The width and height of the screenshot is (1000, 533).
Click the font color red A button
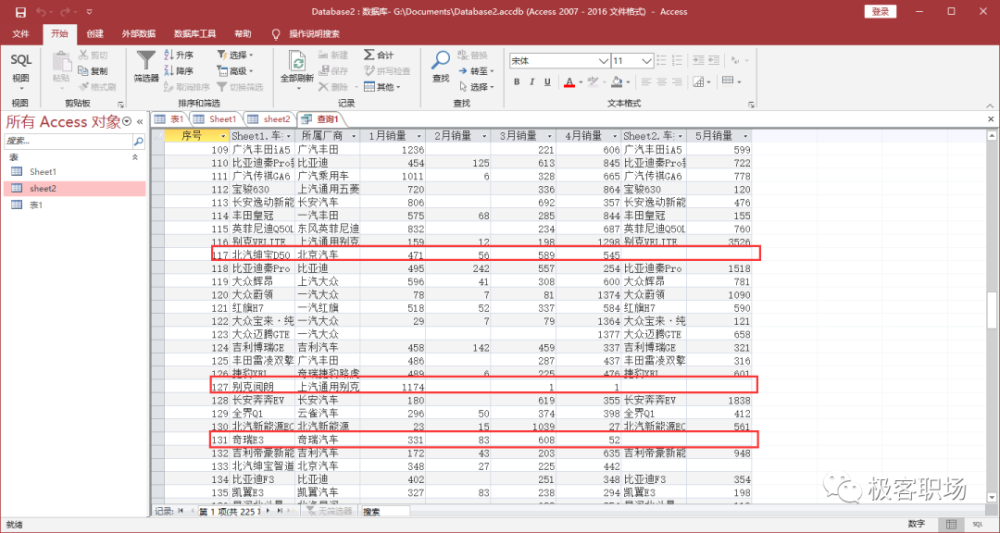568,82
